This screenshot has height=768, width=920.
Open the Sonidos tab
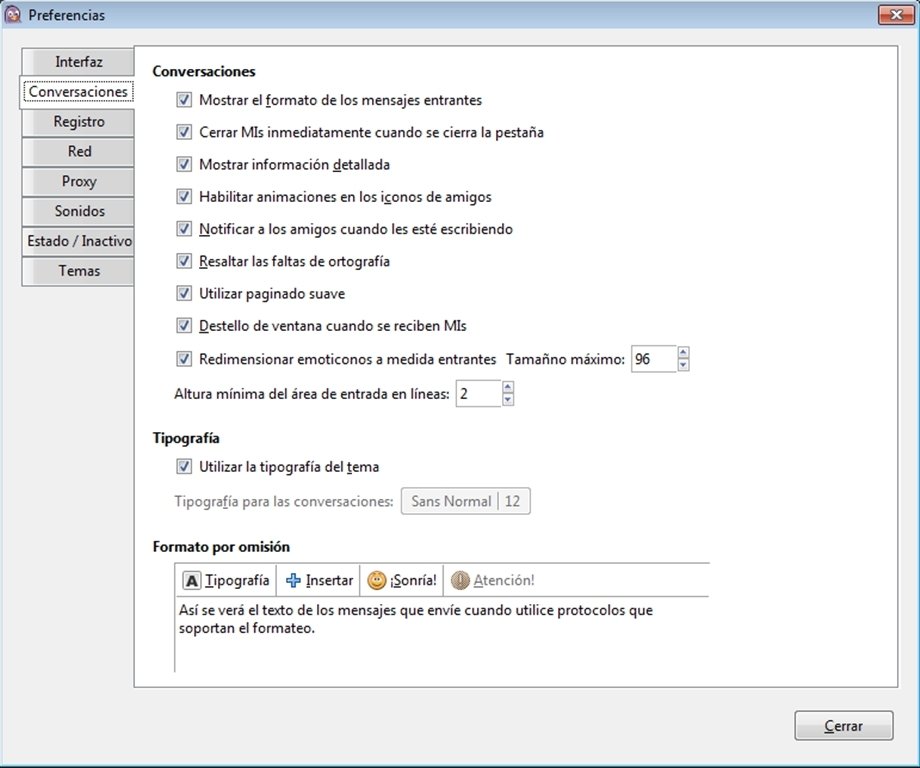[x=78, y=211]
